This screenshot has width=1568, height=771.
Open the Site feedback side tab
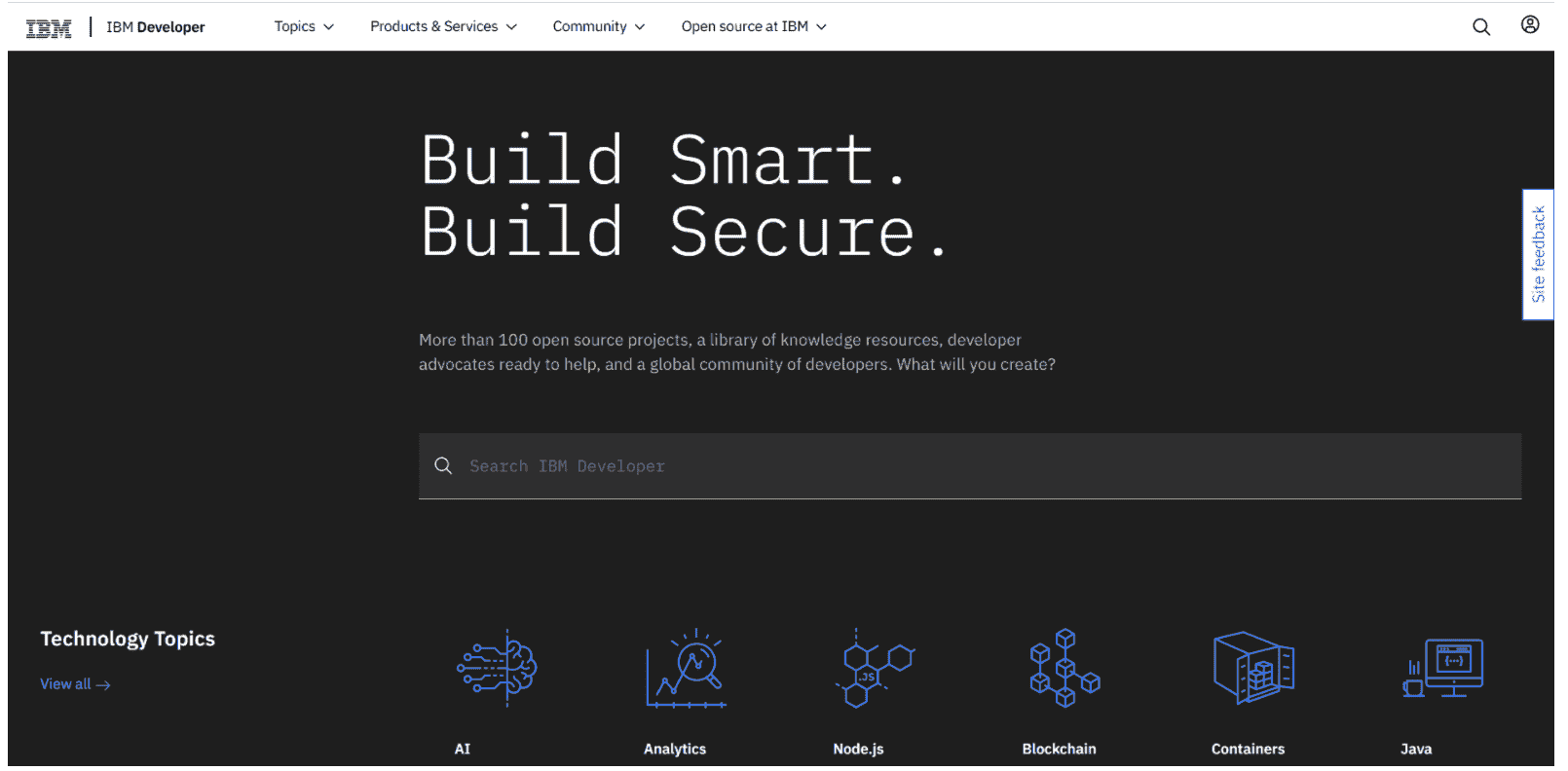pyautogui.click(x=1538, y=254)
